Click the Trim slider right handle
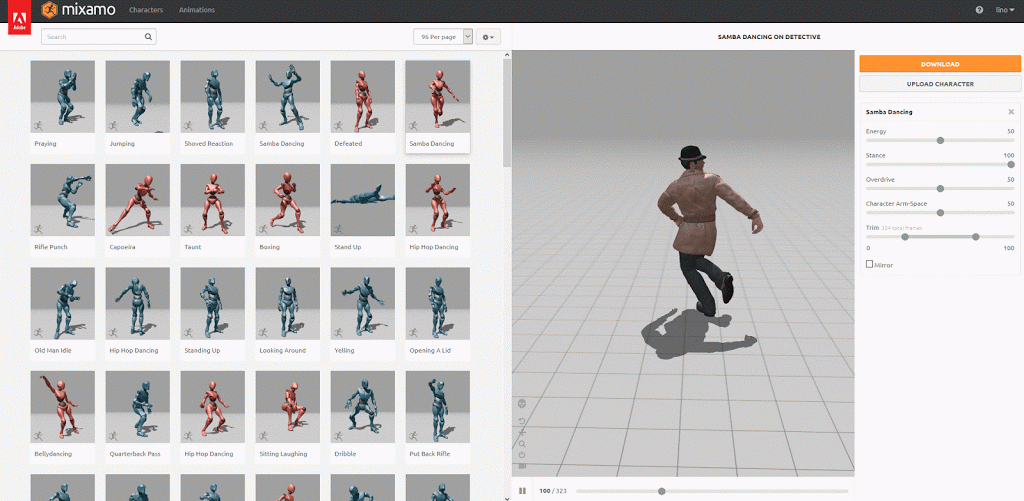 point(976,236)
